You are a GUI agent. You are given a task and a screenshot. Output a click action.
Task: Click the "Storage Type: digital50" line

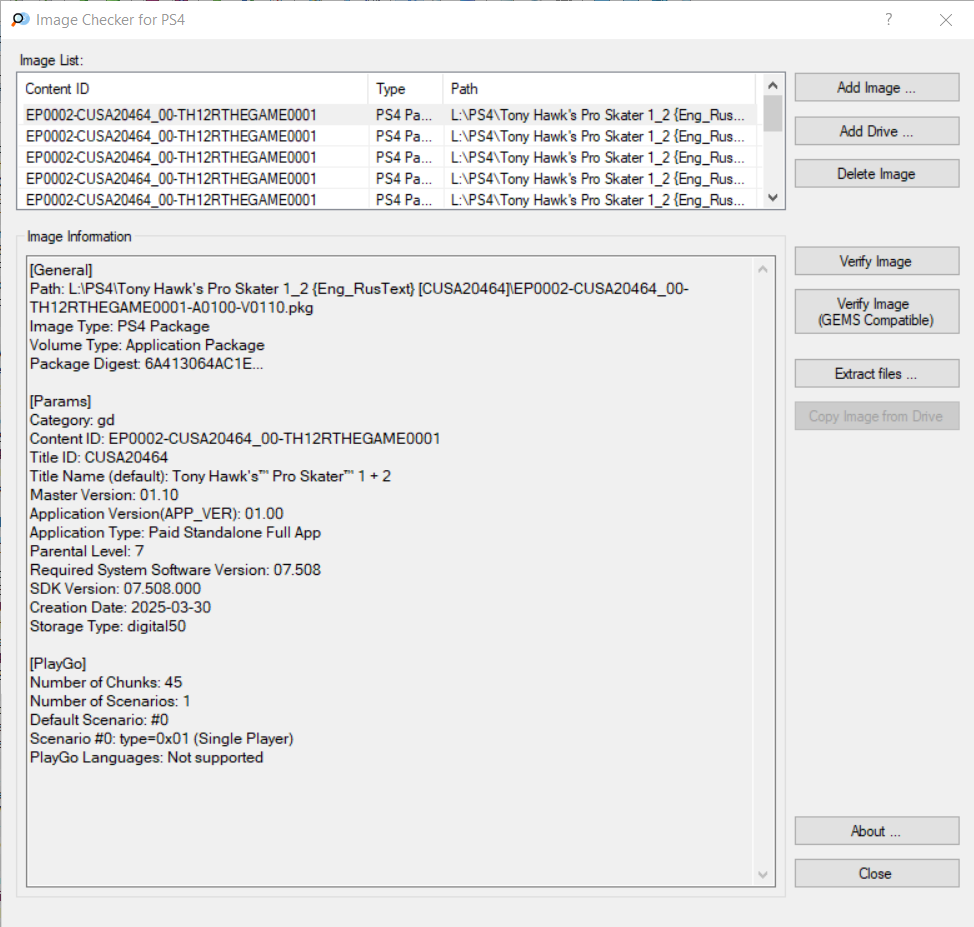pyautogui.click(x=108, y=626)
